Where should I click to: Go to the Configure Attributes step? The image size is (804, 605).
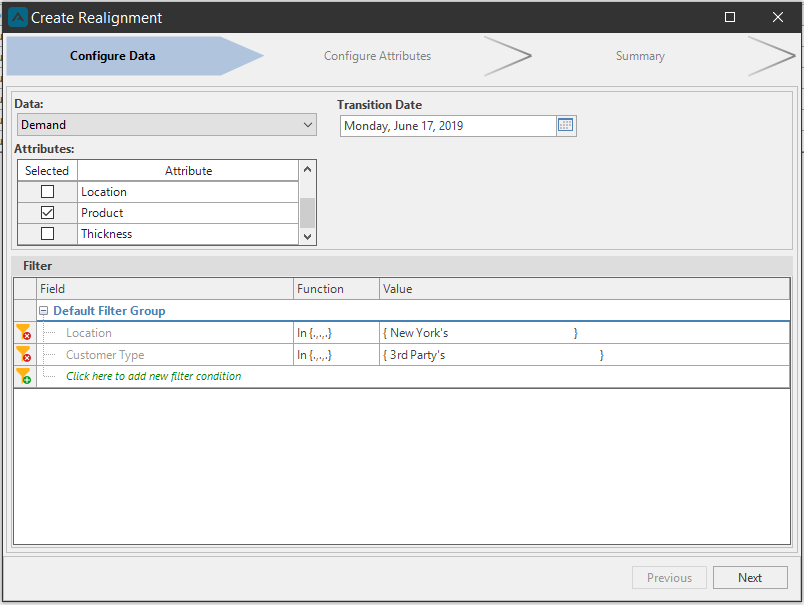click(377, 56)
